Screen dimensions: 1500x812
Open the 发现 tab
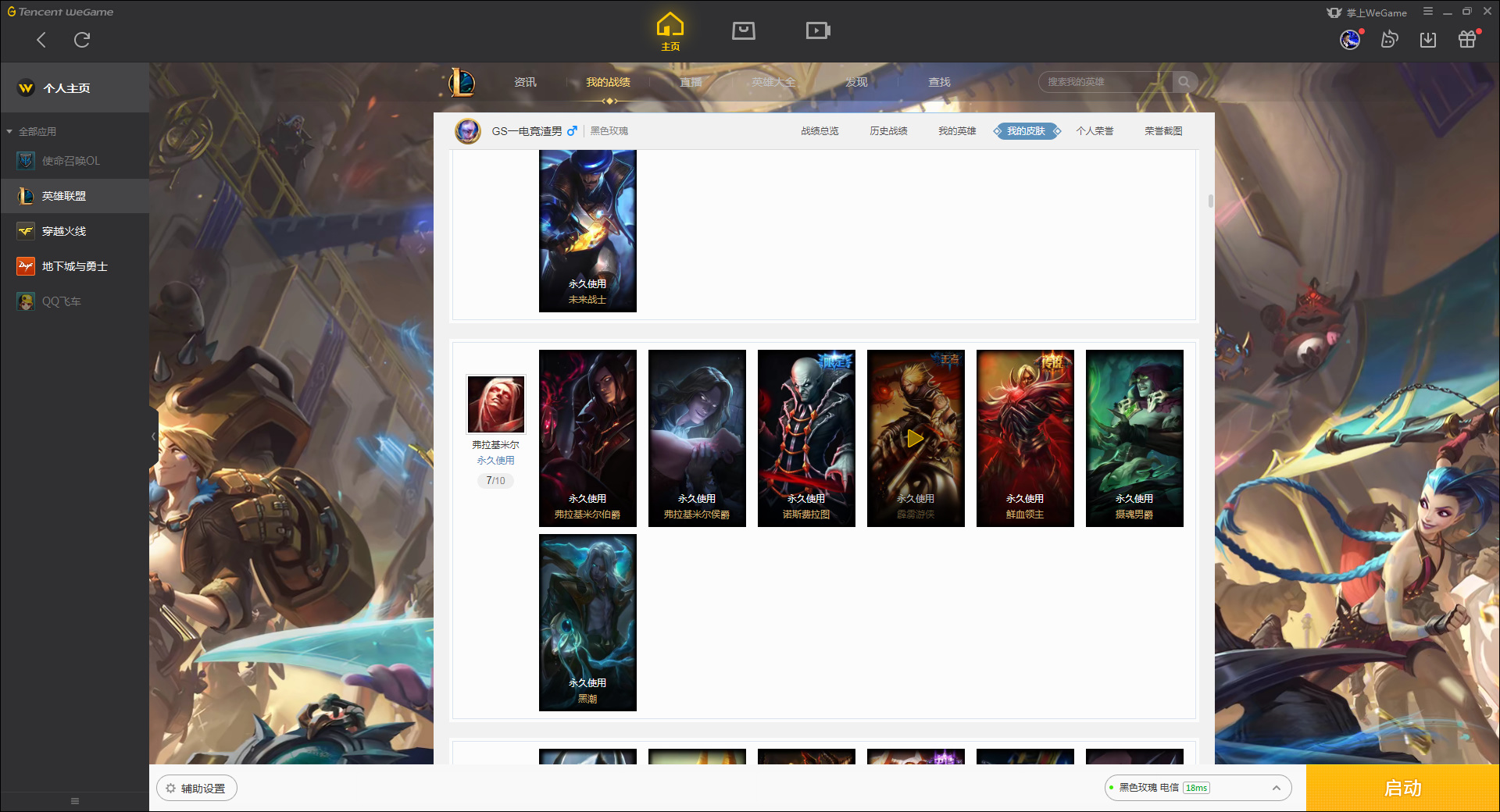856,82
